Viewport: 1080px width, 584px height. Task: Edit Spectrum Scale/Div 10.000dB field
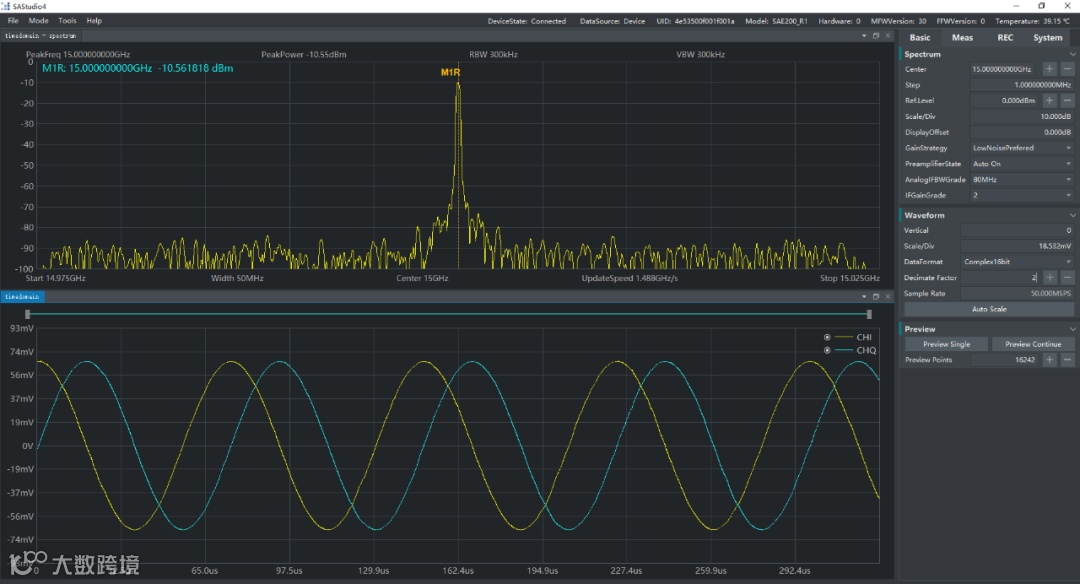1022,116
